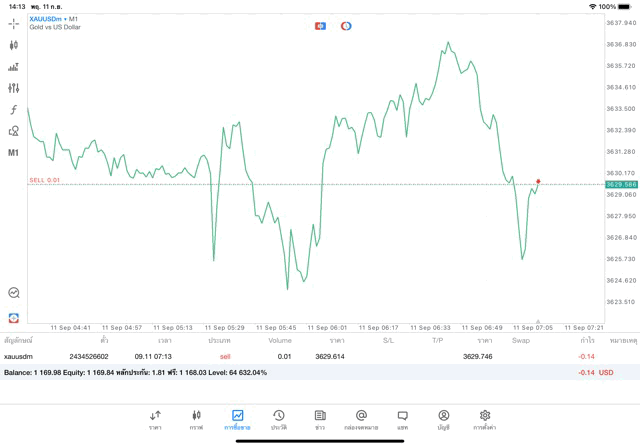Activate the crosshair cursor tool
Viewport: 640px width, 447px height.
[14, 23]
